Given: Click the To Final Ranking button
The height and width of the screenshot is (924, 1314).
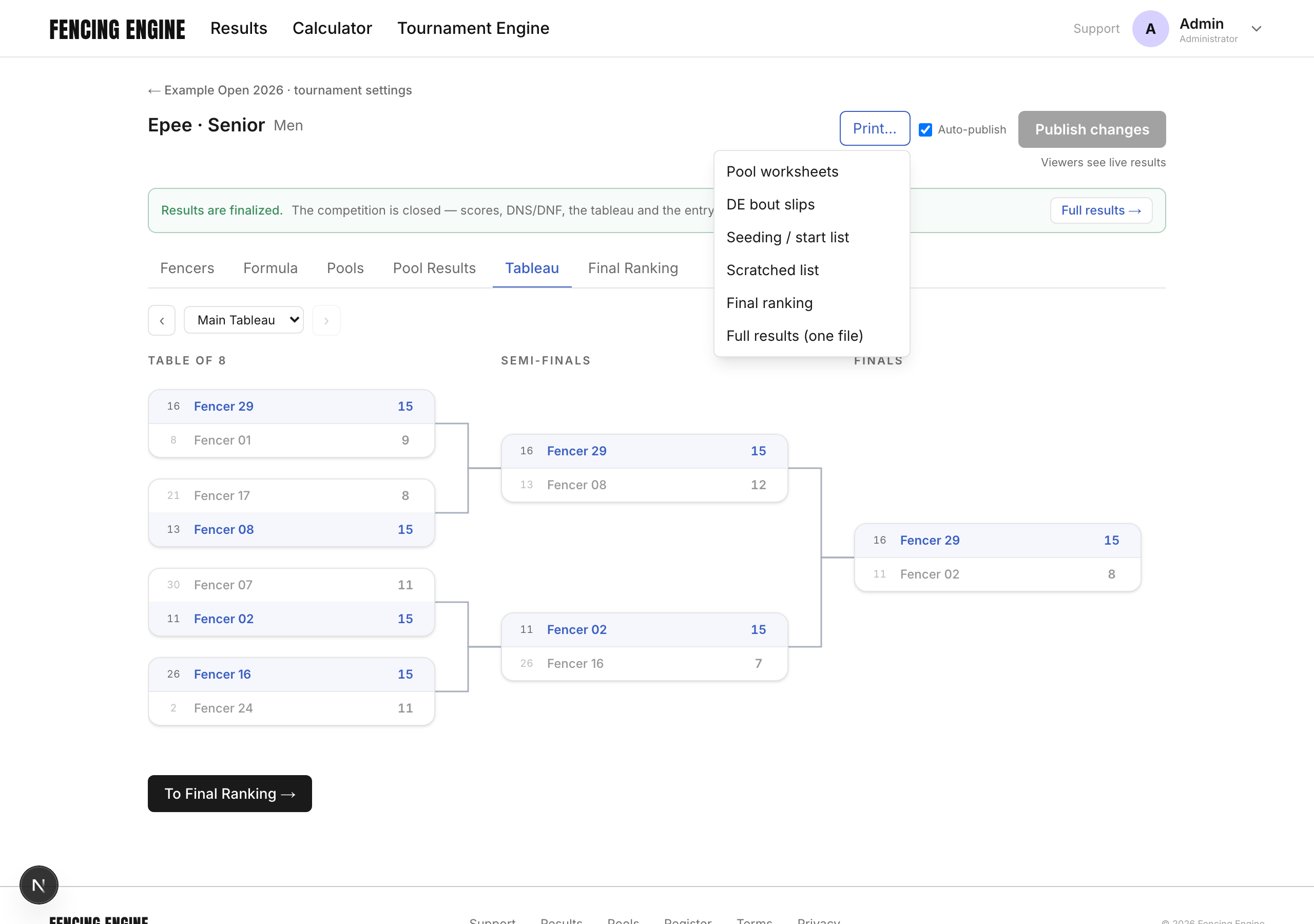Looking at the screenshot, I should click(x=229, y=794).
